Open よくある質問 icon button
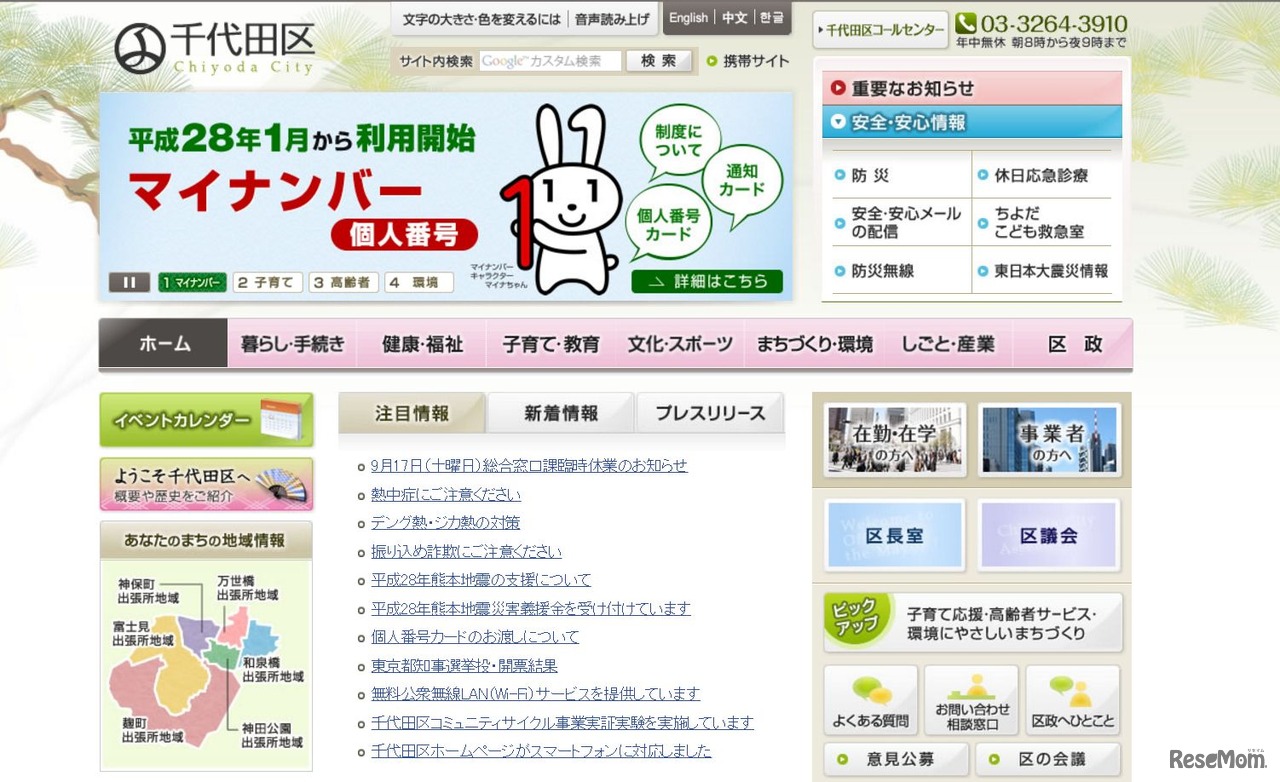Image resolution: width=1280 pixels, height=782 pixels. tap(870, 700)
